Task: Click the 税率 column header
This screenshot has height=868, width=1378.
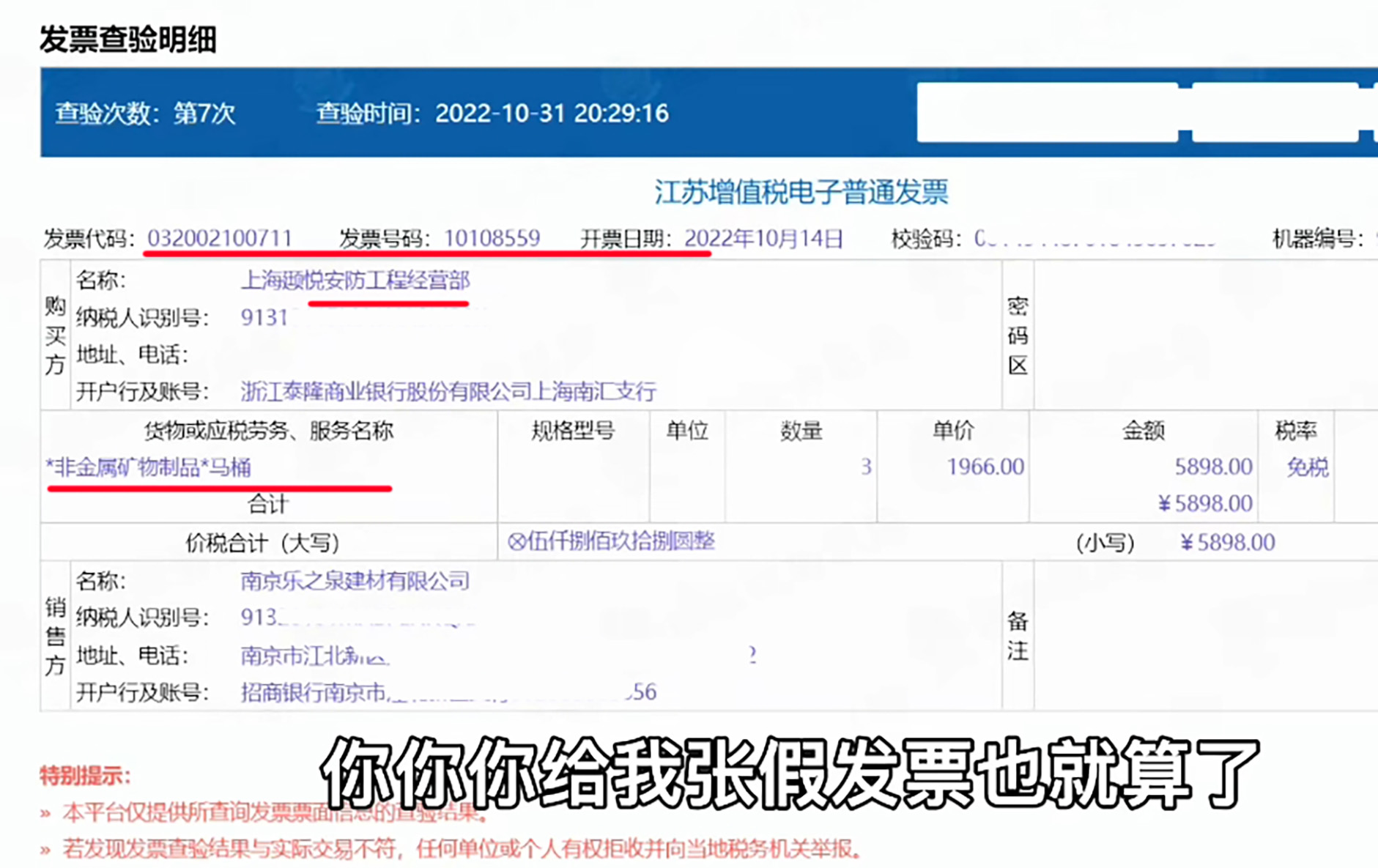Action: [1296, 431]
